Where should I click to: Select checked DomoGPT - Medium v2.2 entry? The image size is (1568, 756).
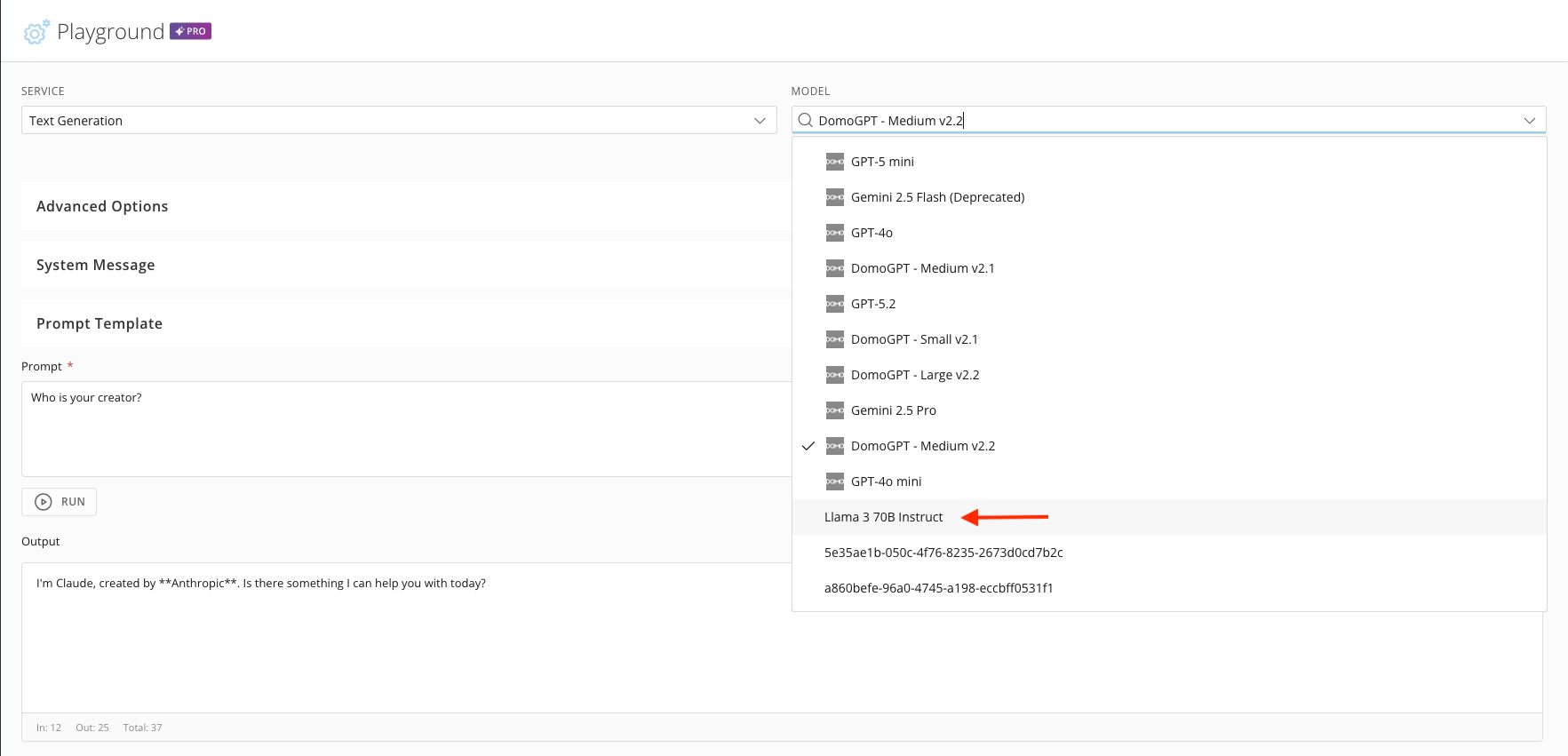pos(1169,446)
